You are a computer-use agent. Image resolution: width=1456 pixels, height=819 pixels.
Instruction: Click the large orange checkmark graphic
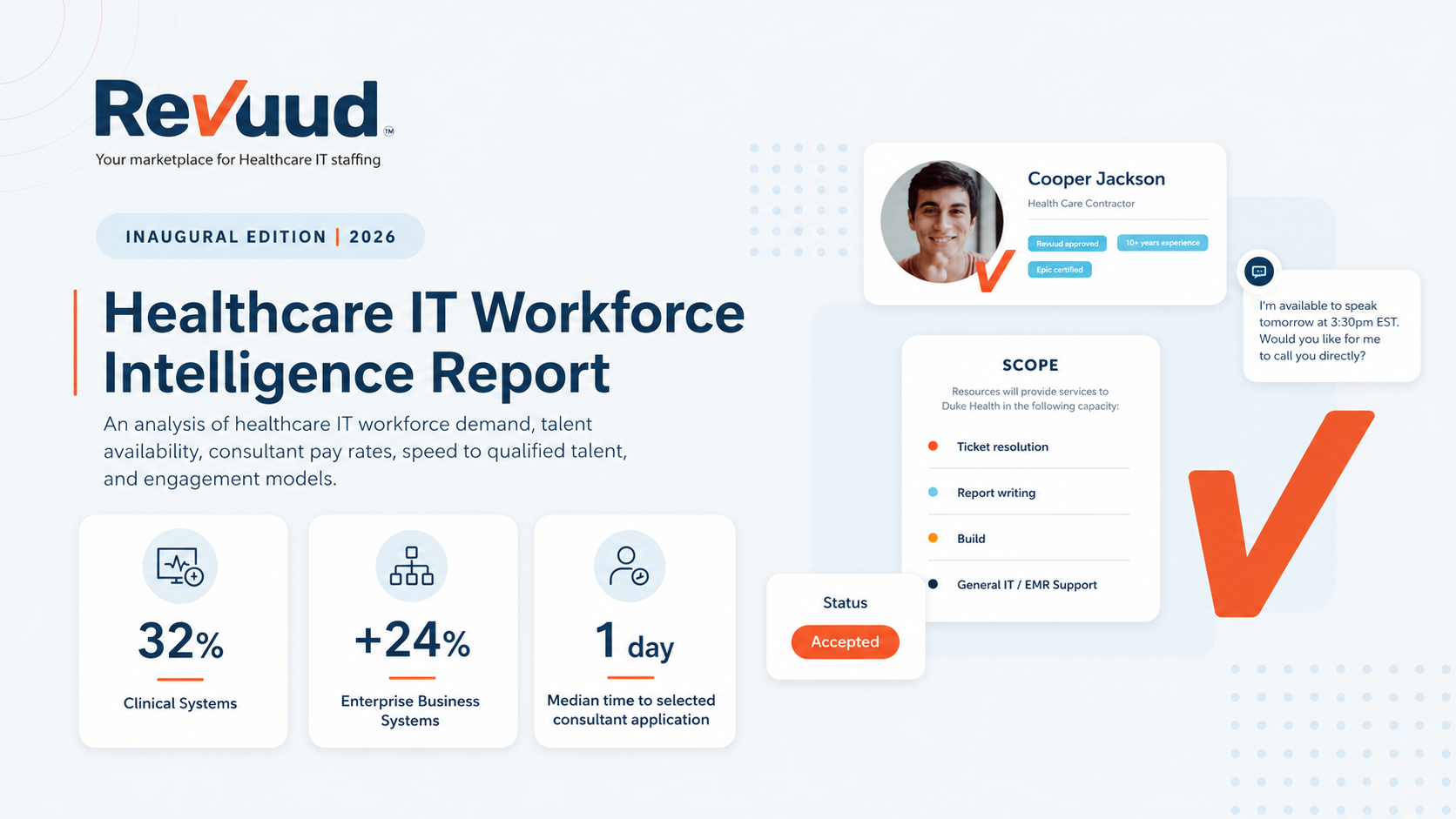(x=1281, y=514)
